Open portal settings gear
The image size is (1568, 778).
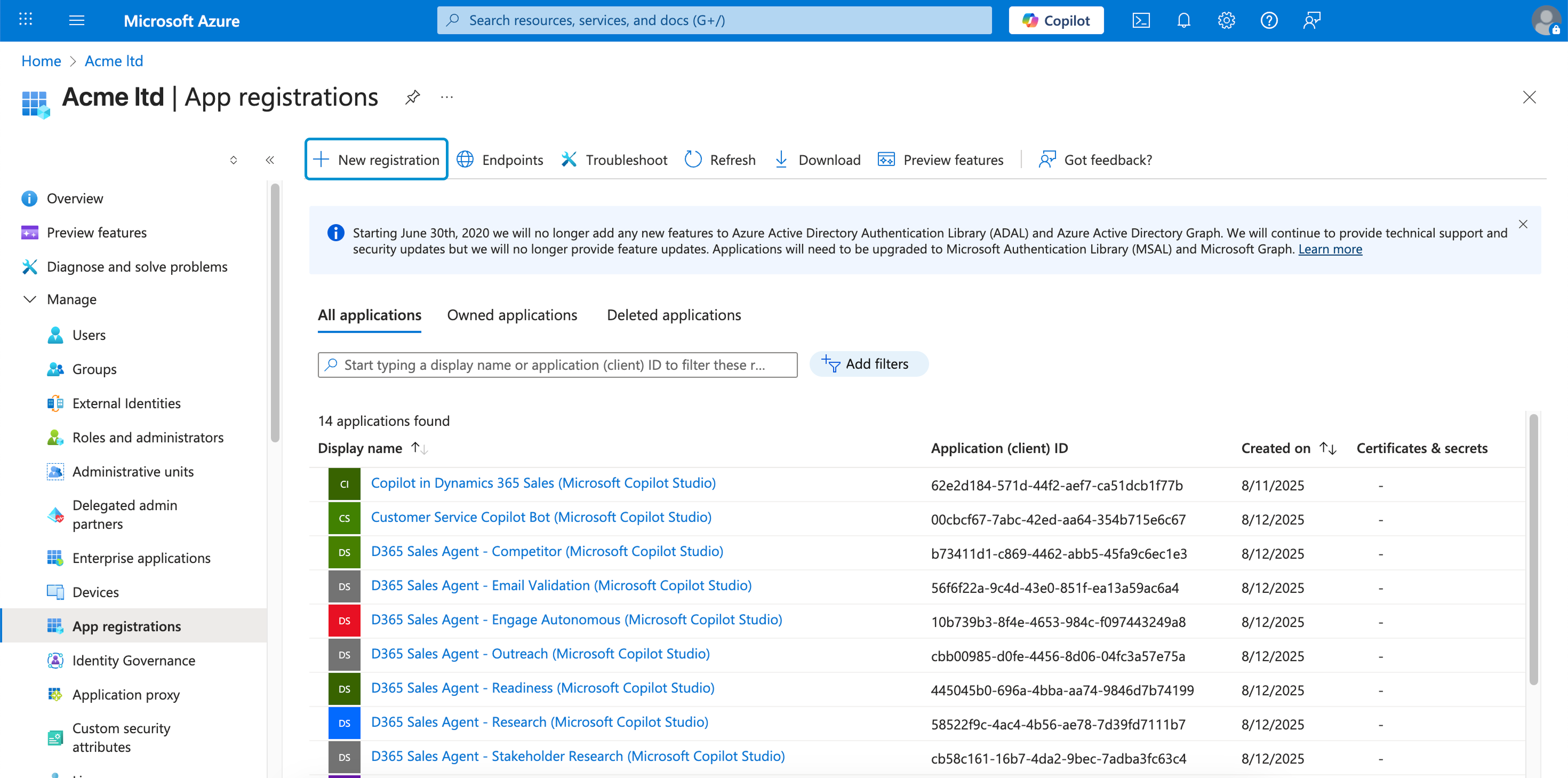1226,20
